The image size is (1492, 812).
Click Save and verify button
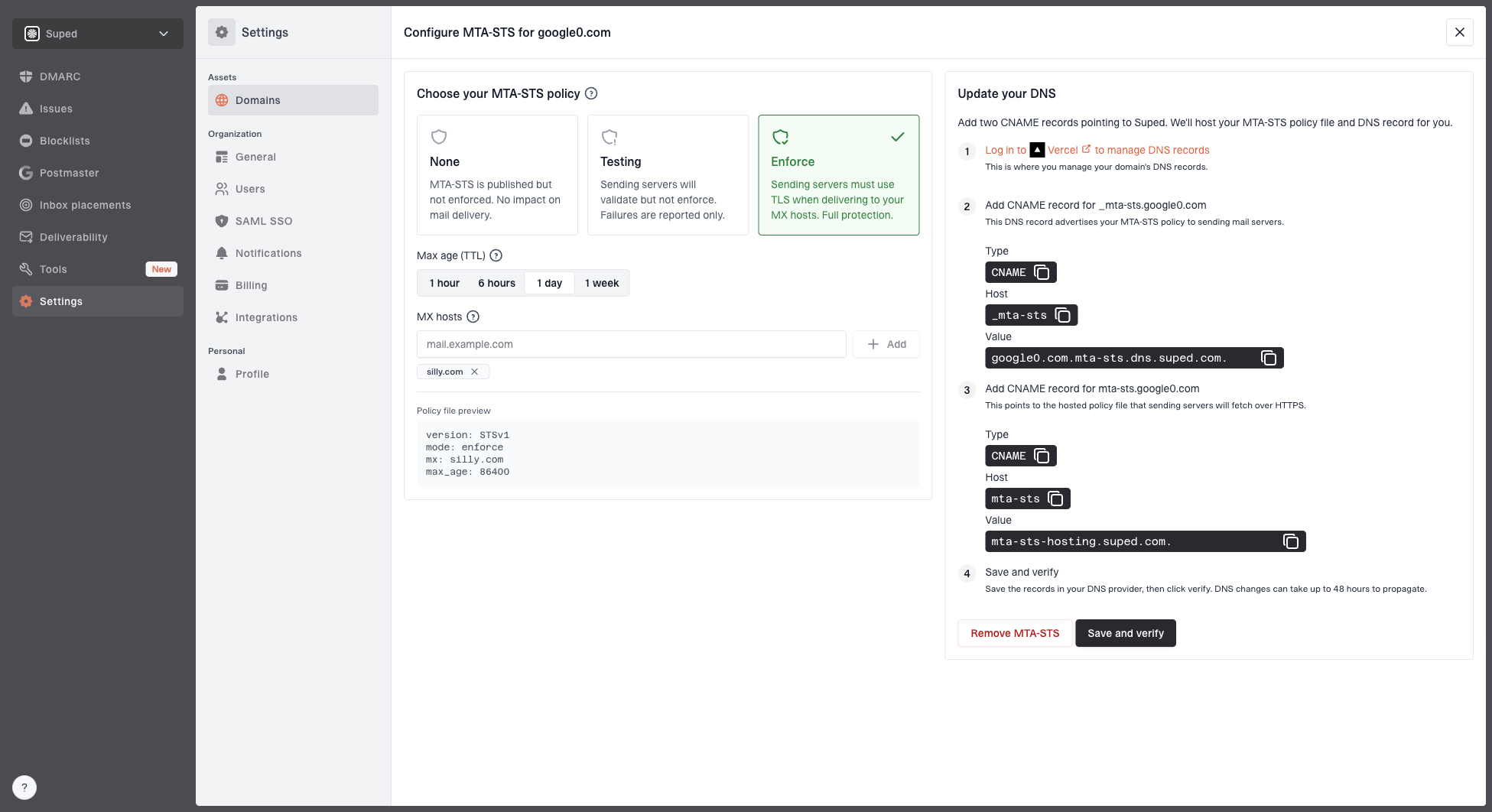pos(1126,633)
